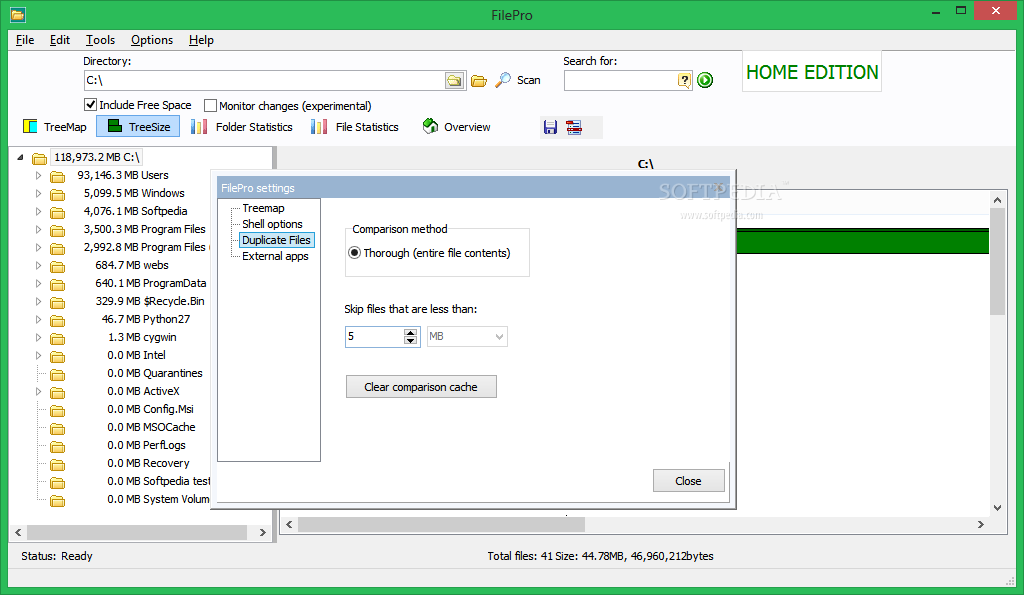Enable Monitor changes (experimental) checkbox
The width and height of the screenshot is (1024, 595).
[x=210, y=105]
